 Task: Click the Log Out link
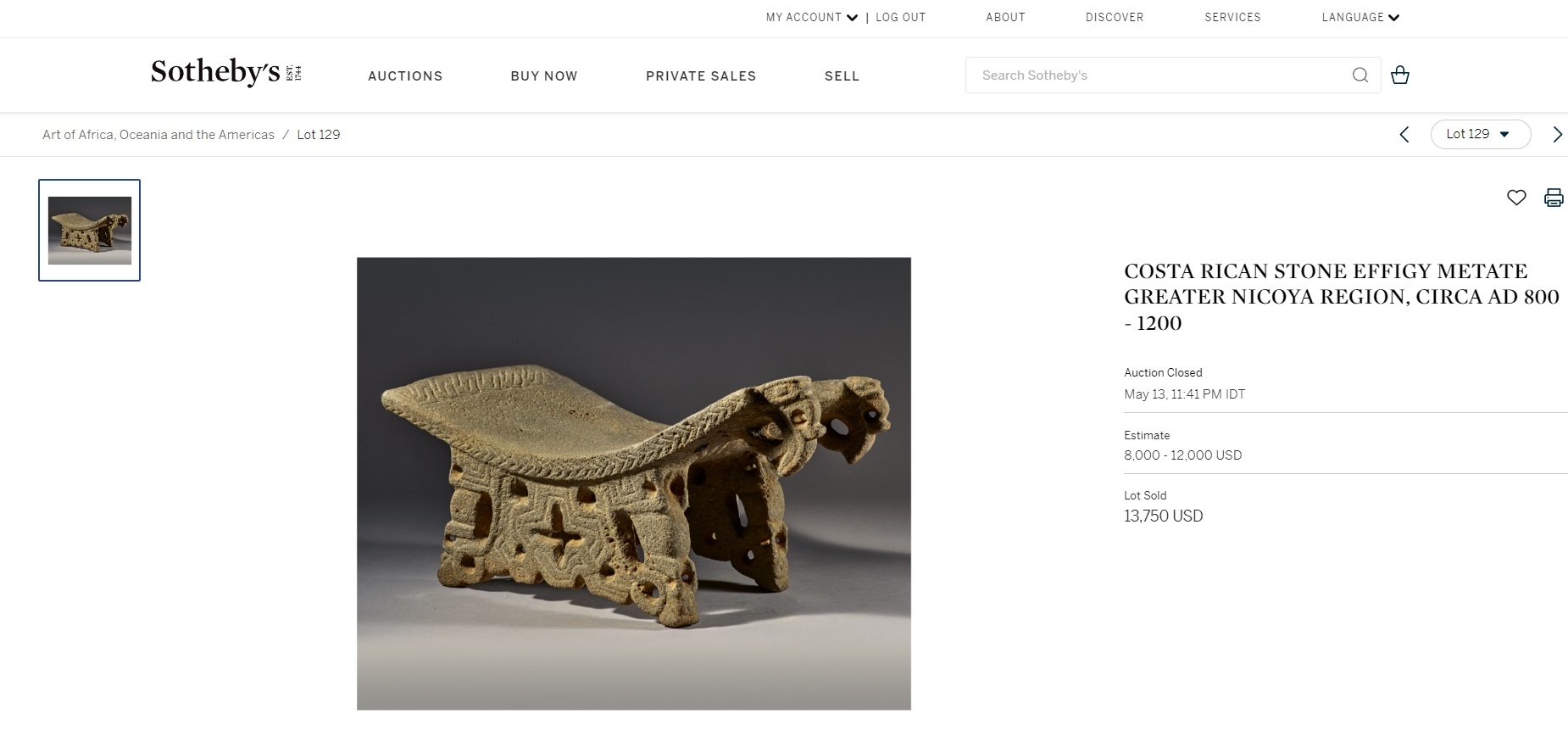[900, 17]
